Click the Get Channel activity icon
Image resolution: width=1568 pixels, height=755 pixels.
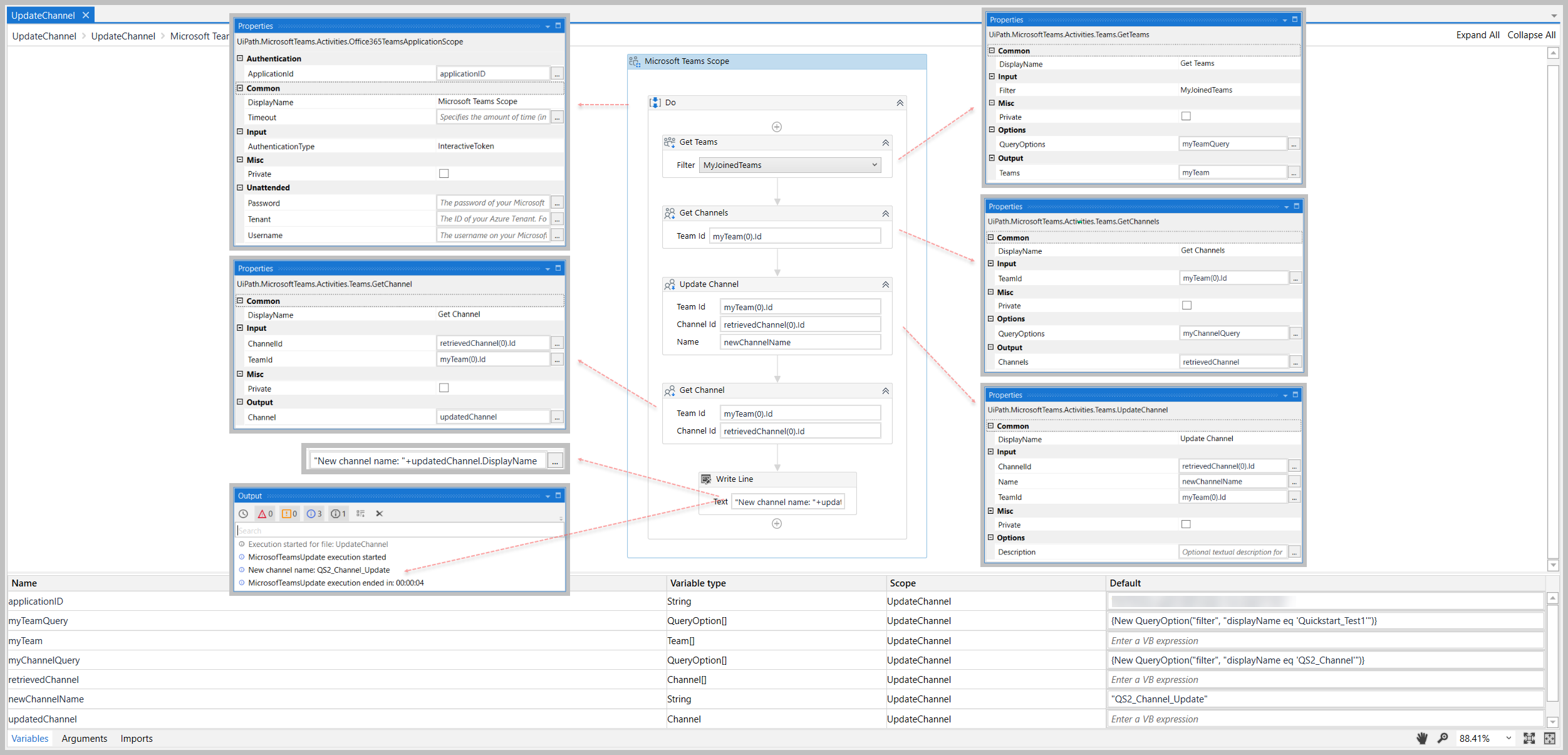coord(670,390)
